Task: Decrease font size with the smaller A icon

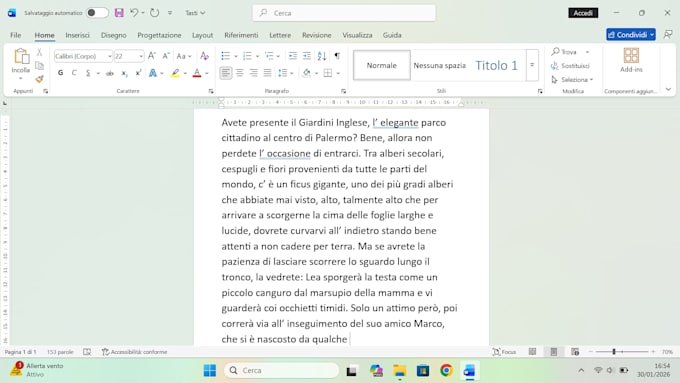Action: pyautogui.click(x=166, y=56)
